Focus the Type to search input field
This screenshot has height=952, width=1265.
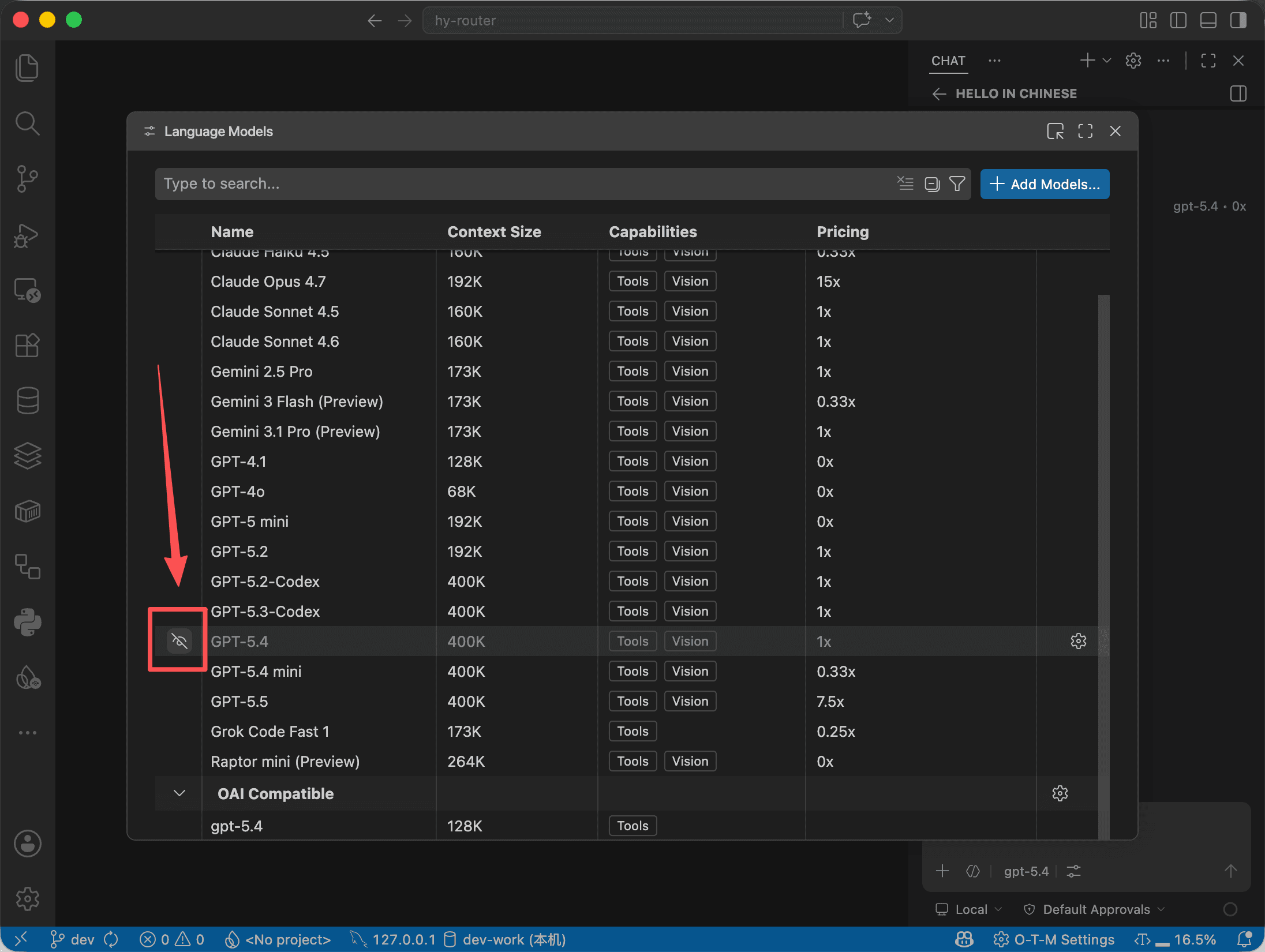[x=525, y=184]
